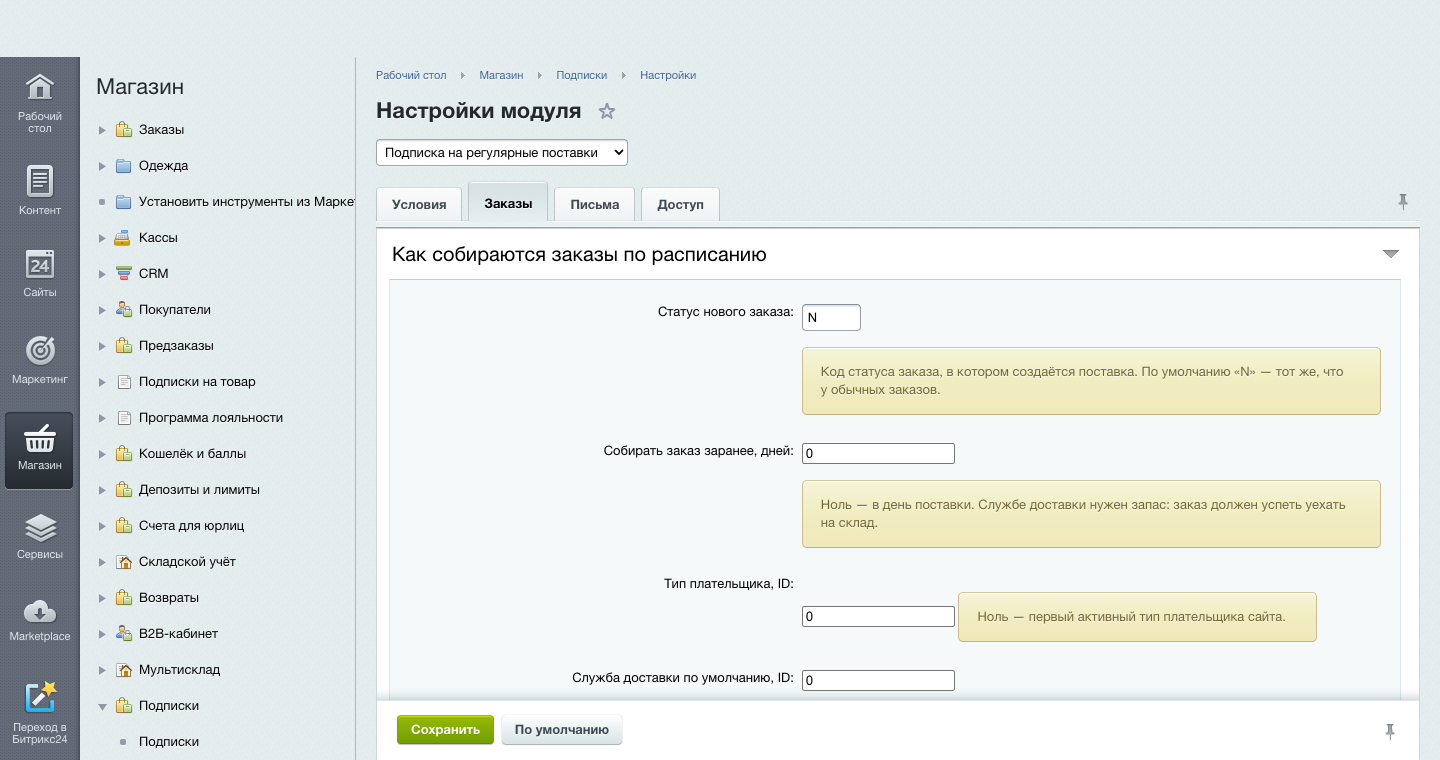
Task: Collapse the Как собираются заказы section
Action: (1390, 254)
